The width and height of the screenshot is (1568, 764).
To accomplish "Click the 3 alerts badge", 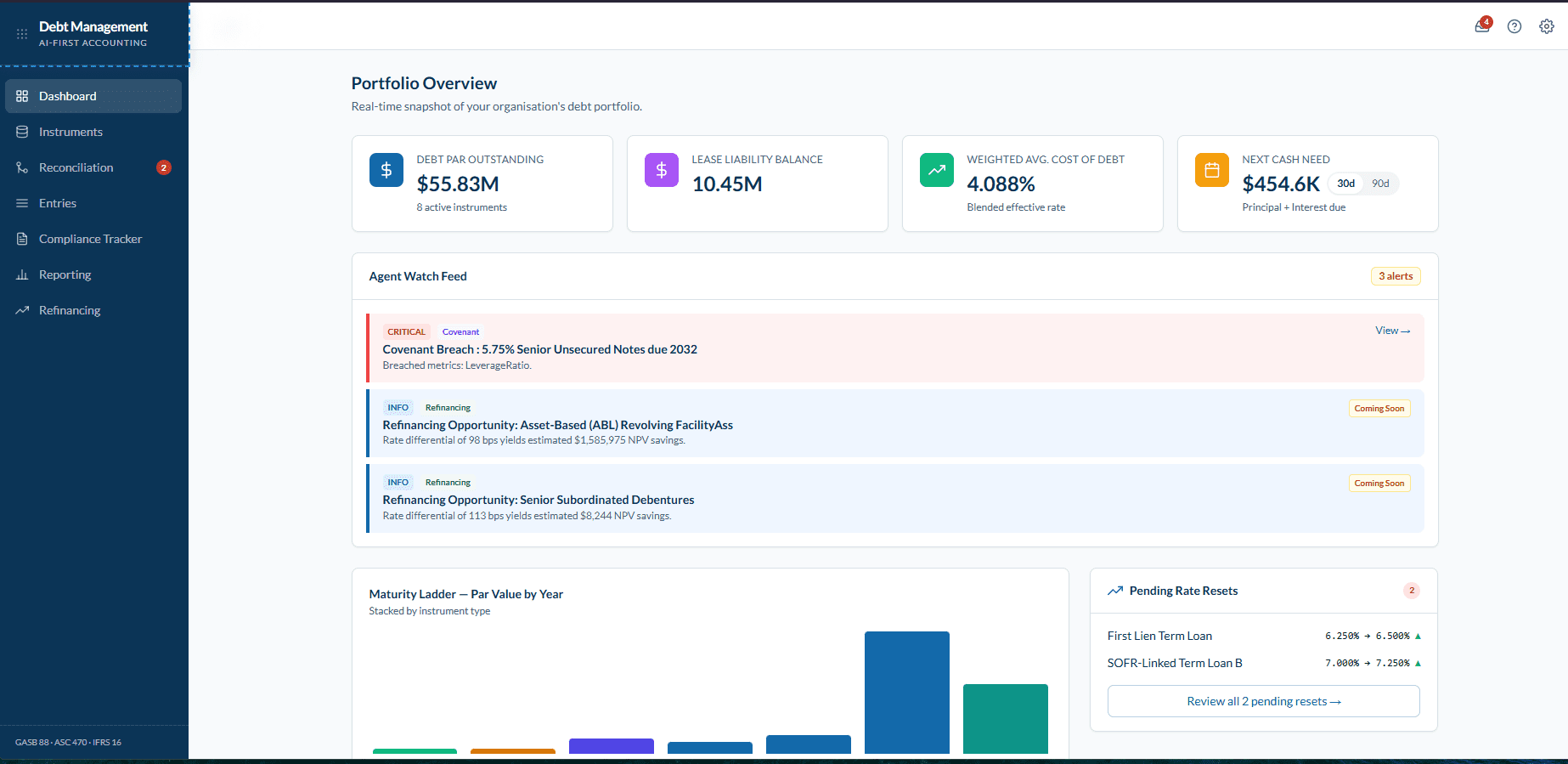I will click(1396, 276).
